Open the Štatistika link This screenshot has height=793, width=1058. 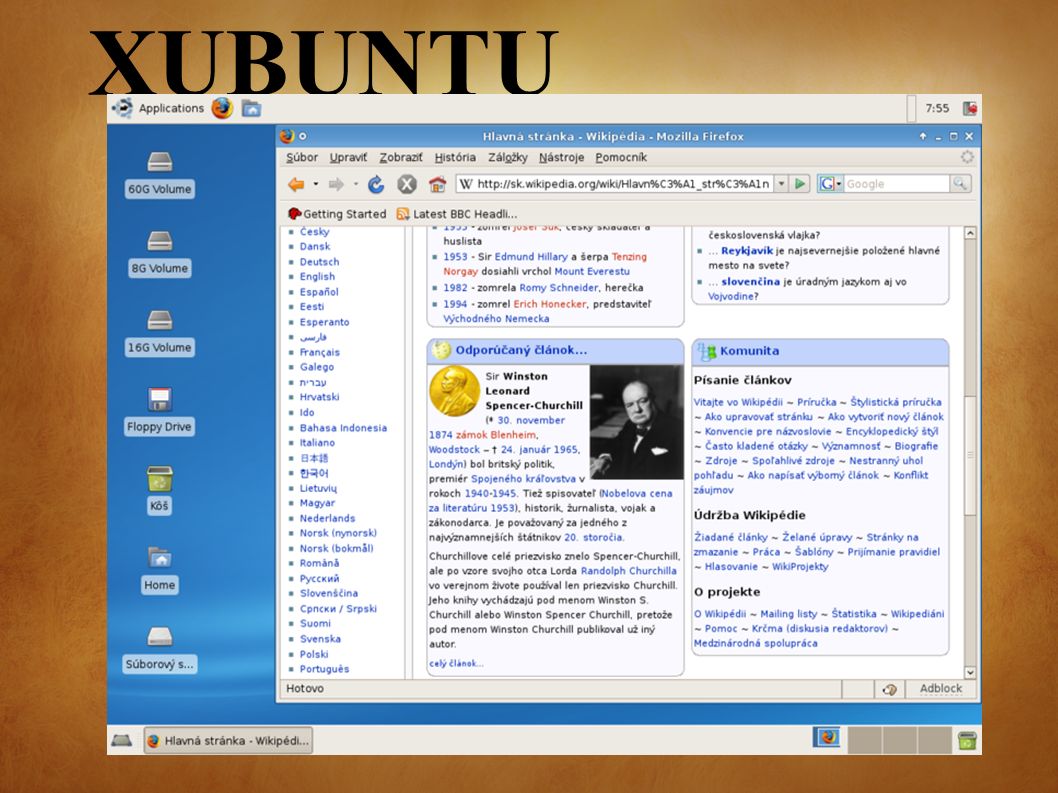click(x=854, y=613)
